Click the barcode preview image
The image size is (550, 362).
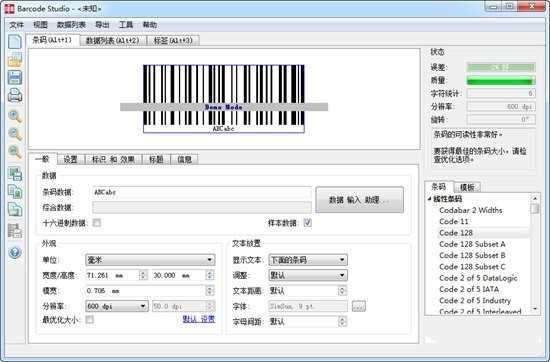[x=224, y=99]
